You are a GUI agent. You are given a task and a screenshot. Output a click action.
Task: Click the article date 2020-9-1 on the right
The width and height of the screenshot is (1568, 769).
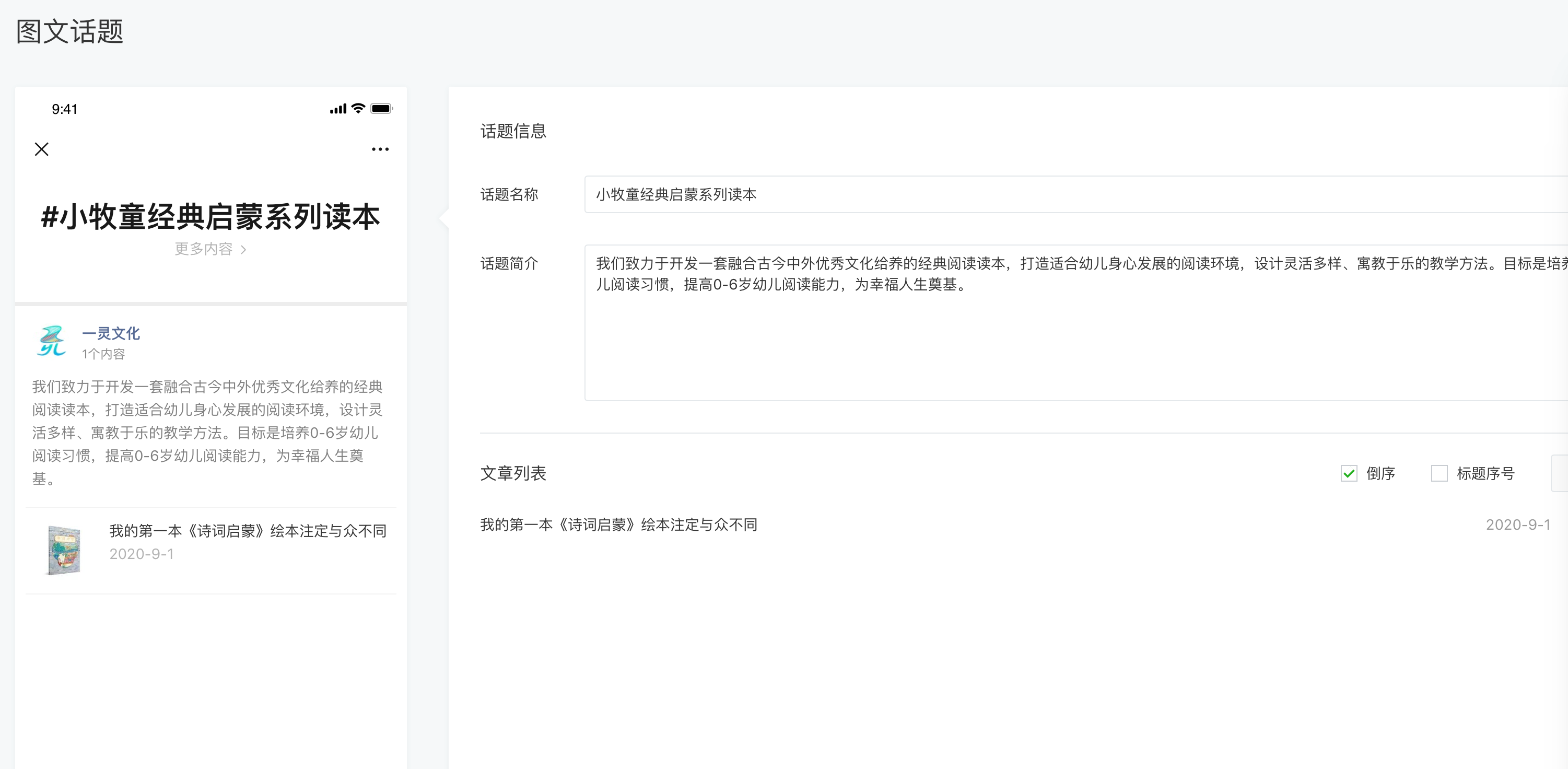[1517, 525]
